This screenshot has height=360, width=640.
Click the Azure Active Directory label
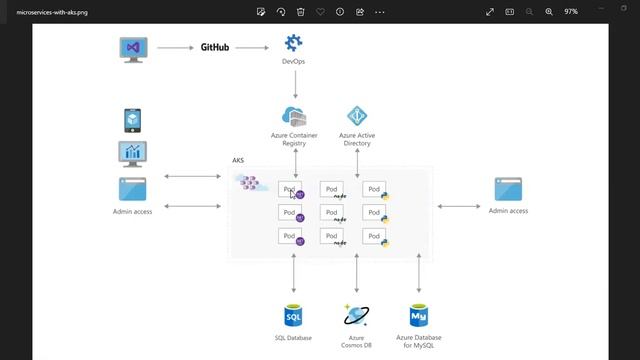click(357, 139)
